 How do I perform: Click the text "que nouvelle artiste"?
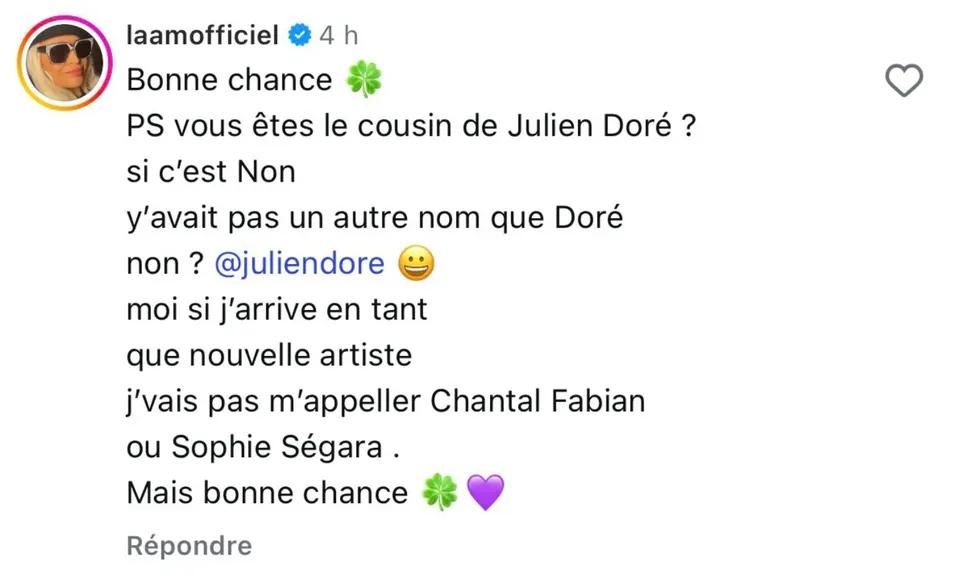269,356
